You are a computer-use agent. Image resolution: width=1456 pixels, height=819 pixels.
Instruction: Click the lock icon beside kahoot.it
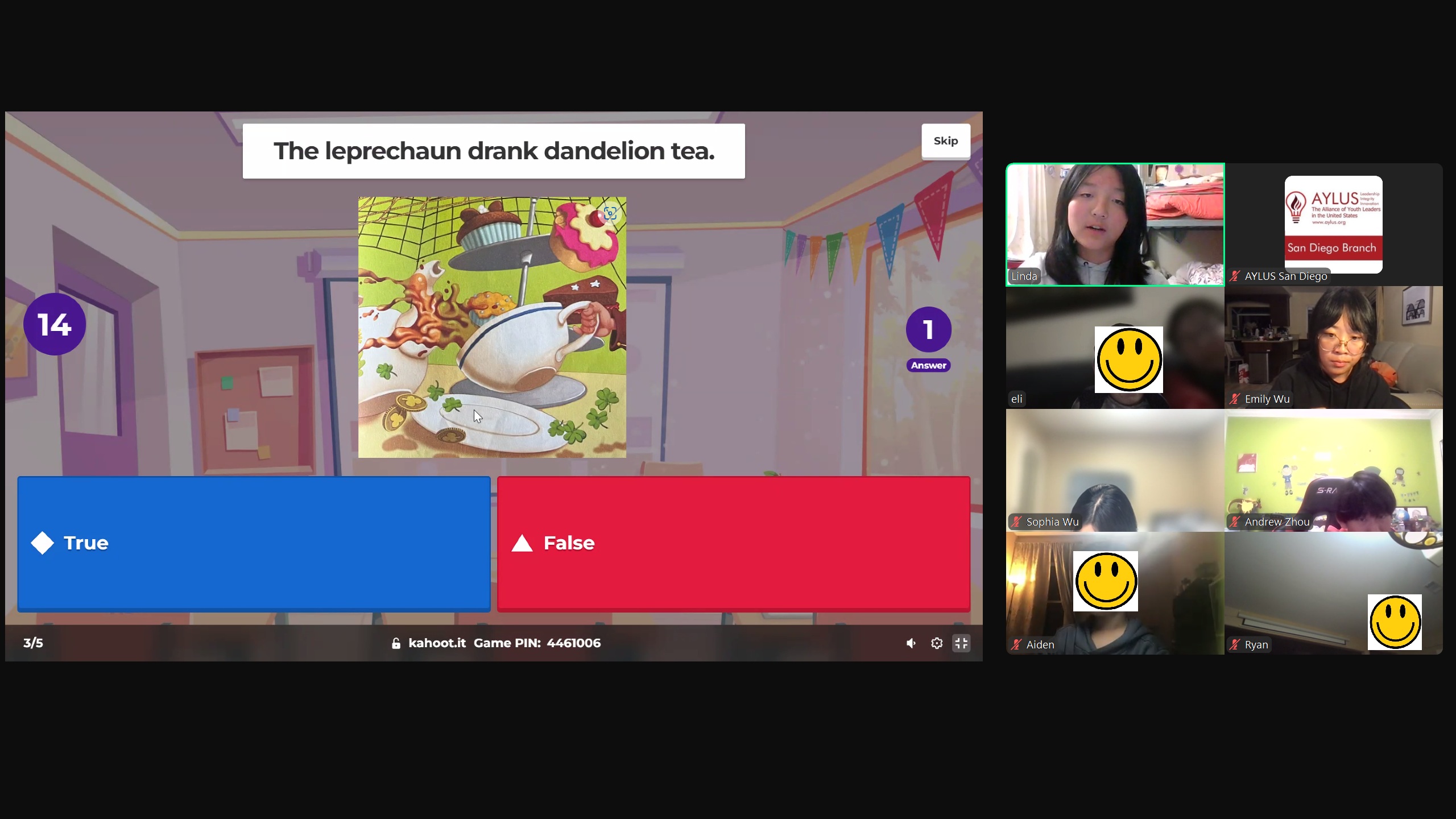(x=396, y=643)
